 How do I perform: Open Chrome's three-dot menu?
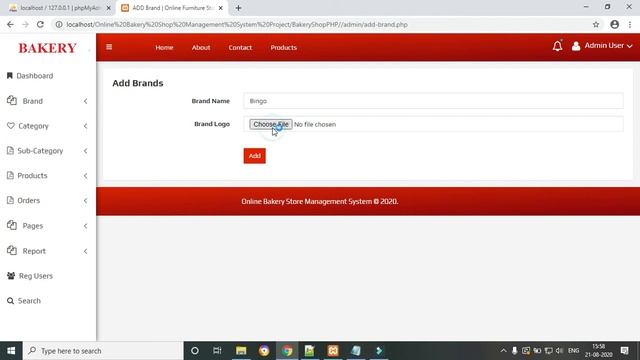(630, 24)
